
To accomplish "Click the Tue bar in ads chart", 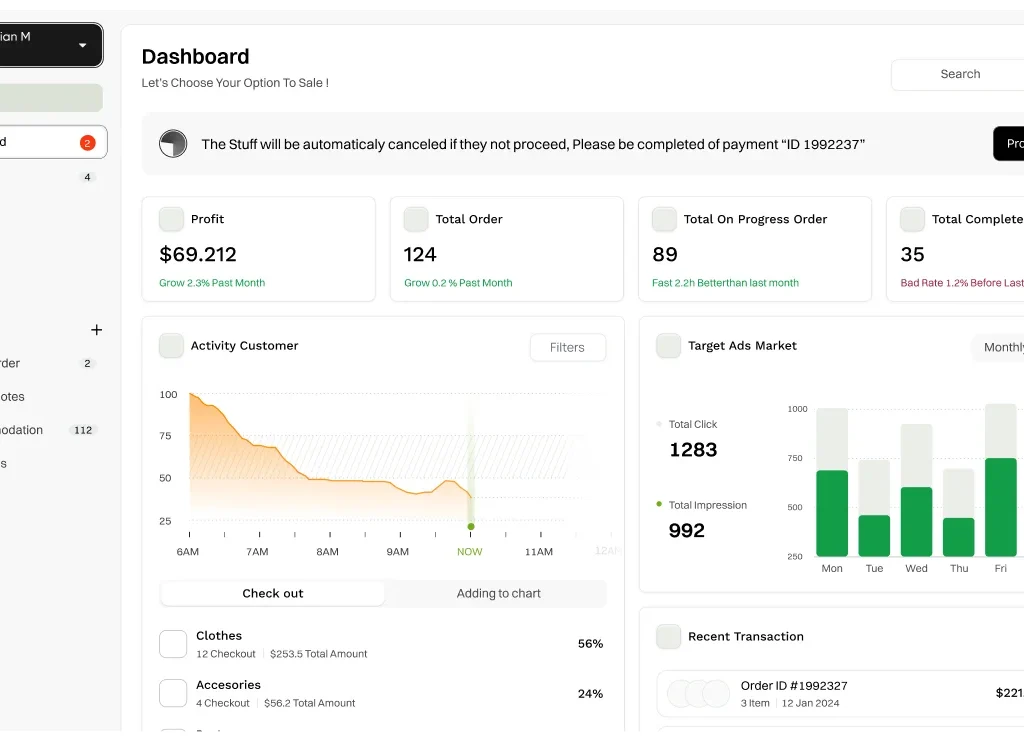I will tap(874, 508).
